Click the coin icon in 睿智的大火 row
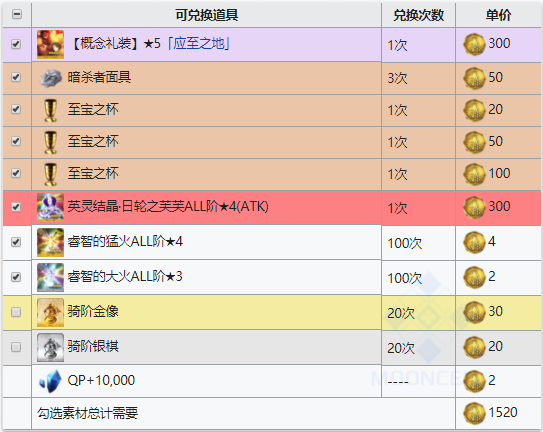The width and height of the screenshot is (543, 432). (474, 277)
